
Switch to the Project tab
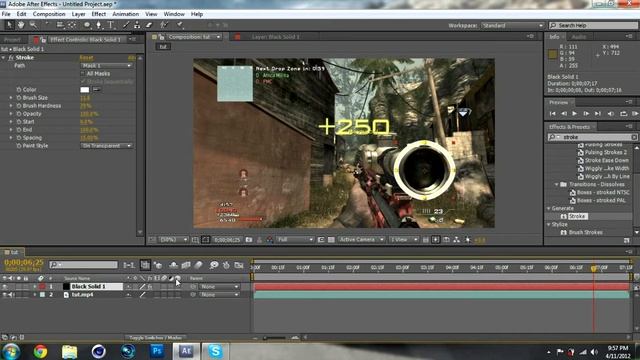12,40
